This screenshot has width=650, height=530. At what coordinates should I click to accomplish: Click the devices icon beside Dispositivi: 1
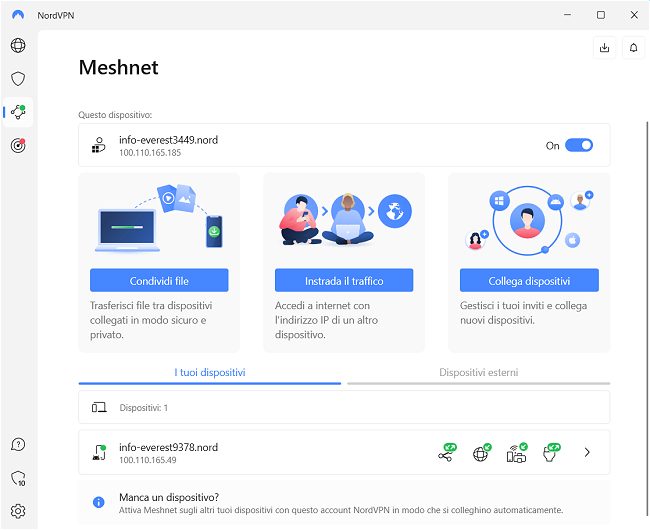[x=99, y=408]
